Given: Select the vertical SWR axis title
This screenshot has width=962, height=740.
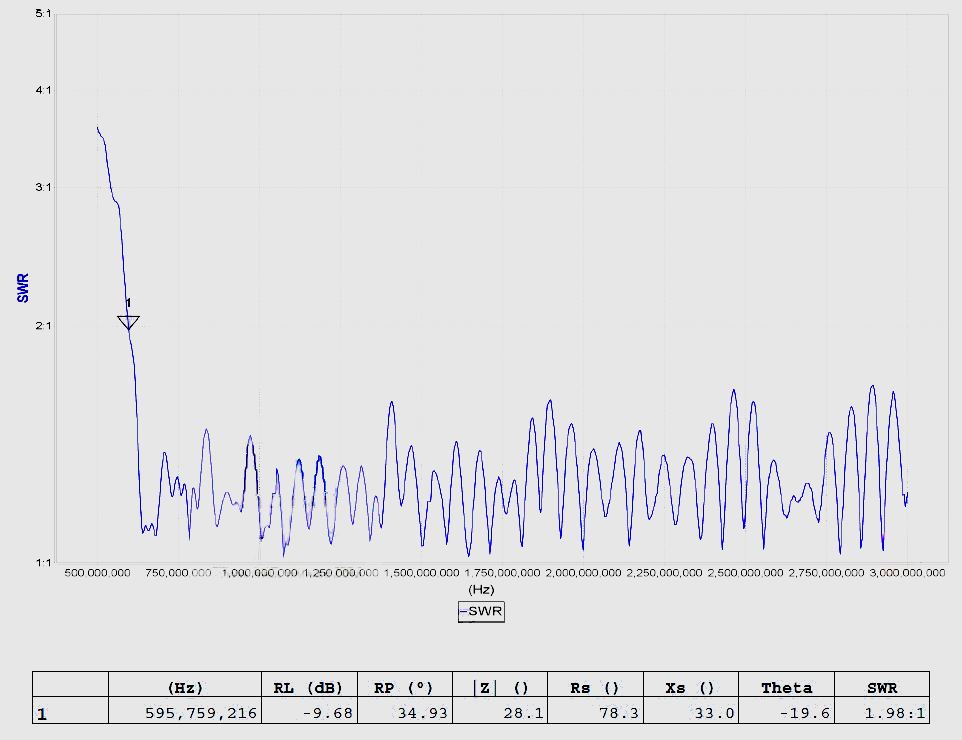Looking at the screenshot, I should click(x=23, y=288).
